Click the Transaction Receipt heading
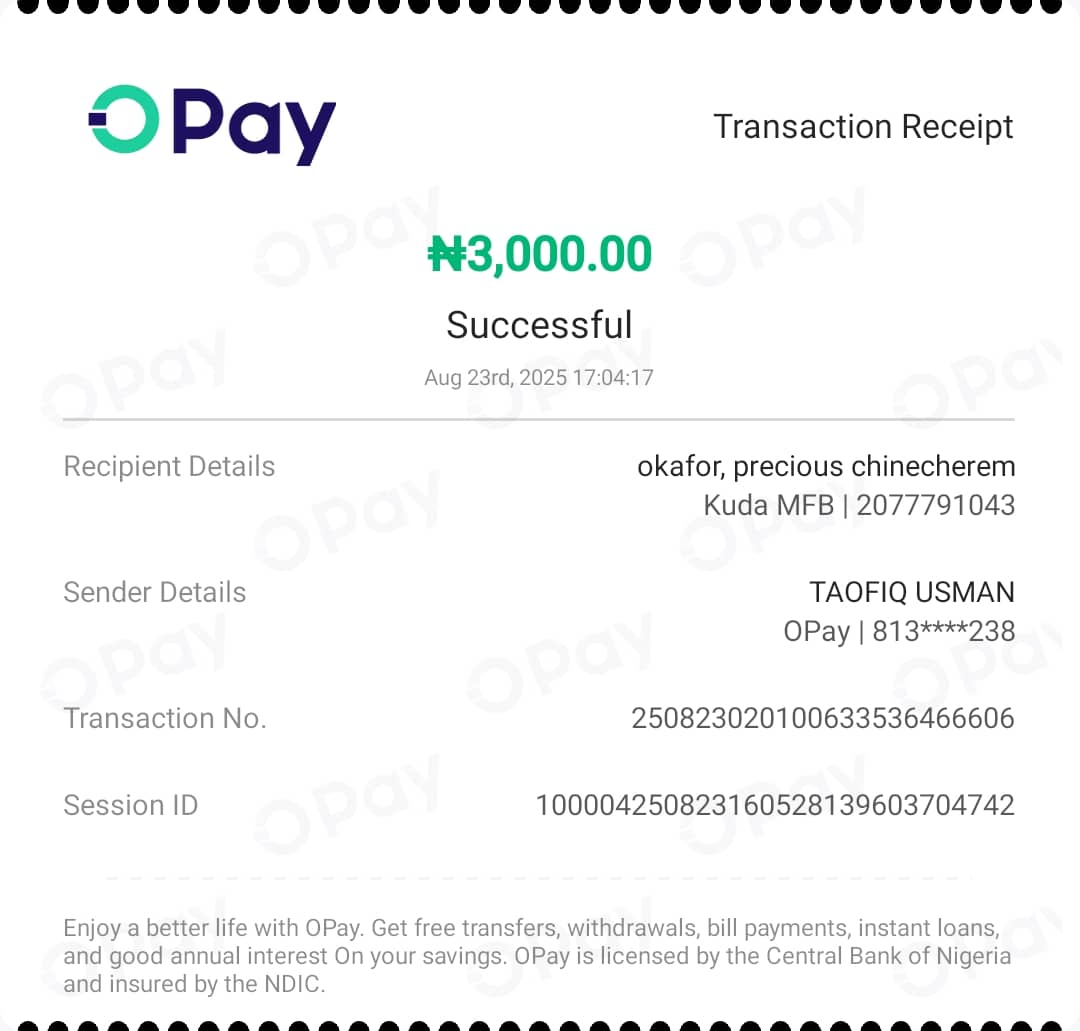The width and height of the screenshot is (1080, 1031). [863, 127]
